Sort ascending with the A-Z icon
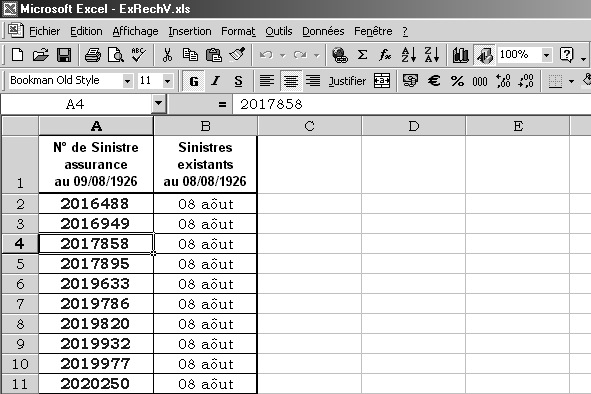 (x=409, y=55)
